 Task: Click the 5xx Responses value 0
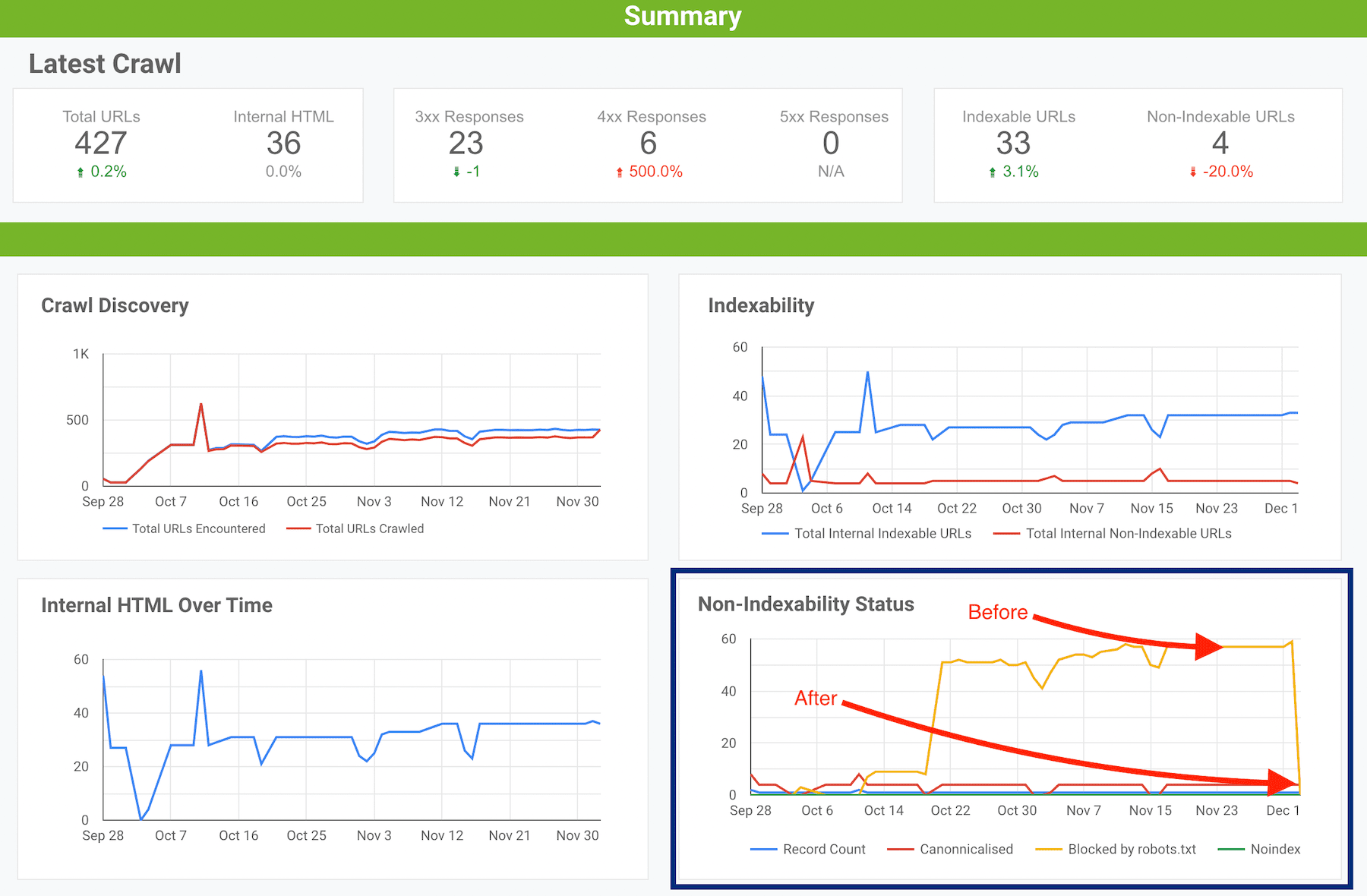(831, 143)
